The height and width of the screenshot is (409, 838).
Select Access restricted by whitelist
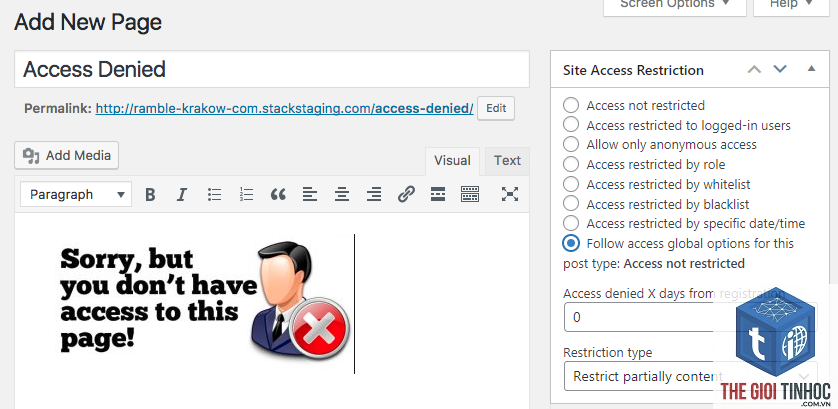571,184
